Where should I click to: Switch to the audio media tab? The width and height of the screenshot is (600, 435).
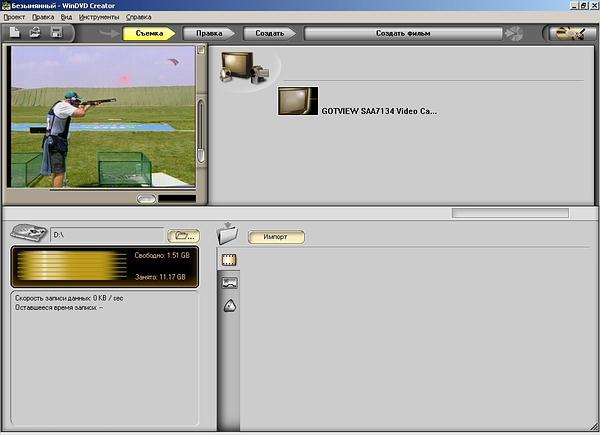[x=229, y=305]
